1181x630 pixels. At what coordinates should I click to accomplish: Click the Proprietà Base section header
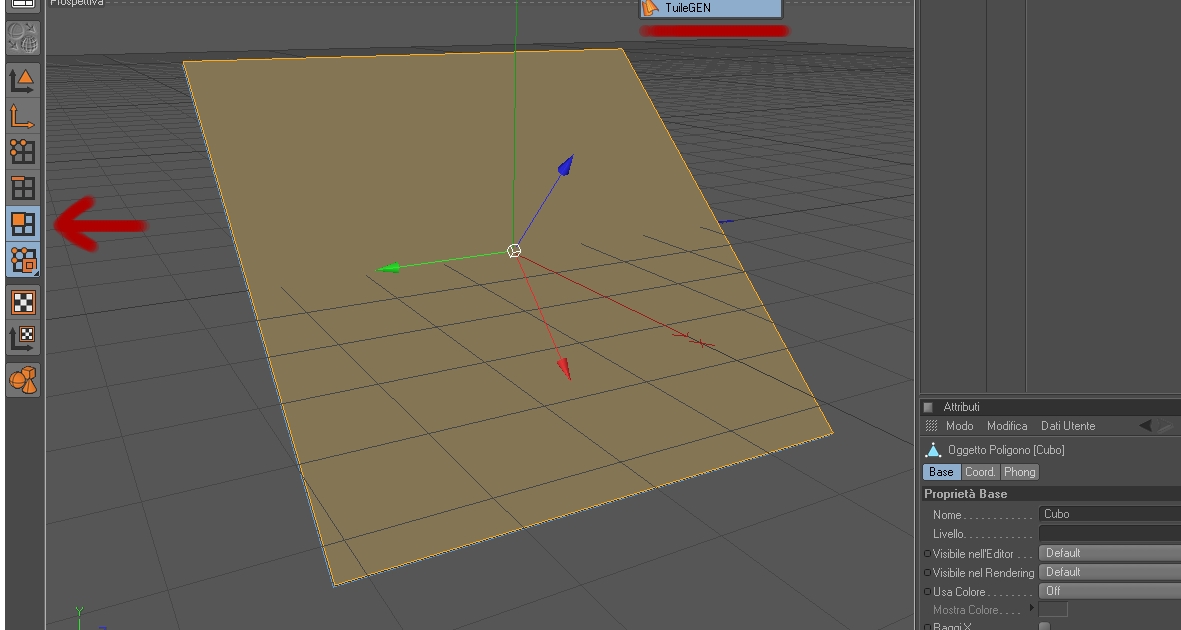[x=1051, y=494]
